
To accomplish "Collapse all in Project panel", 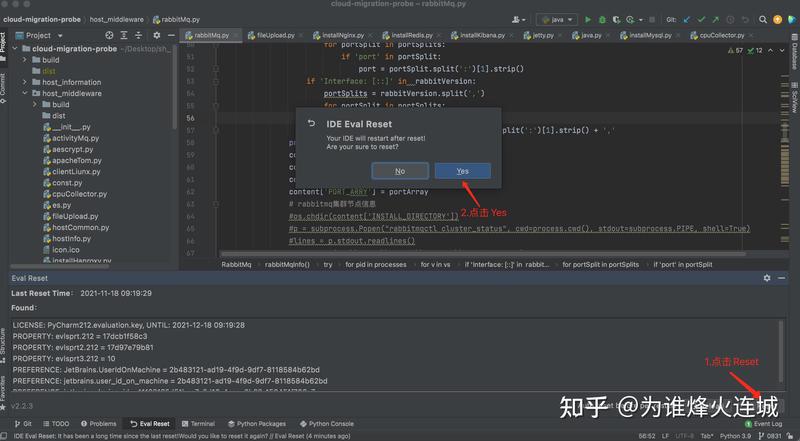I will click(x=138, y=35).
